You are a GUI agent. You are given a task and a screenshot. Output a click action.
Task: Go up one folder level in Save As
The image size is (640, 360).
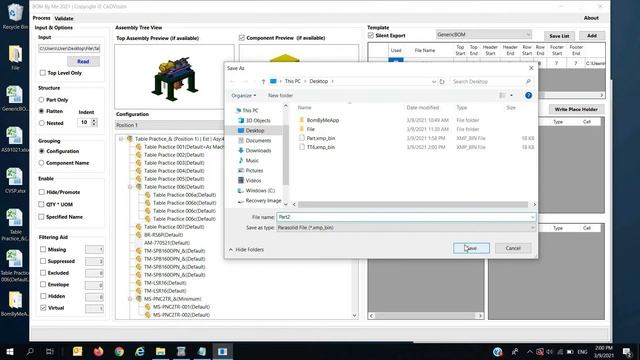click(x=263, y=81)
